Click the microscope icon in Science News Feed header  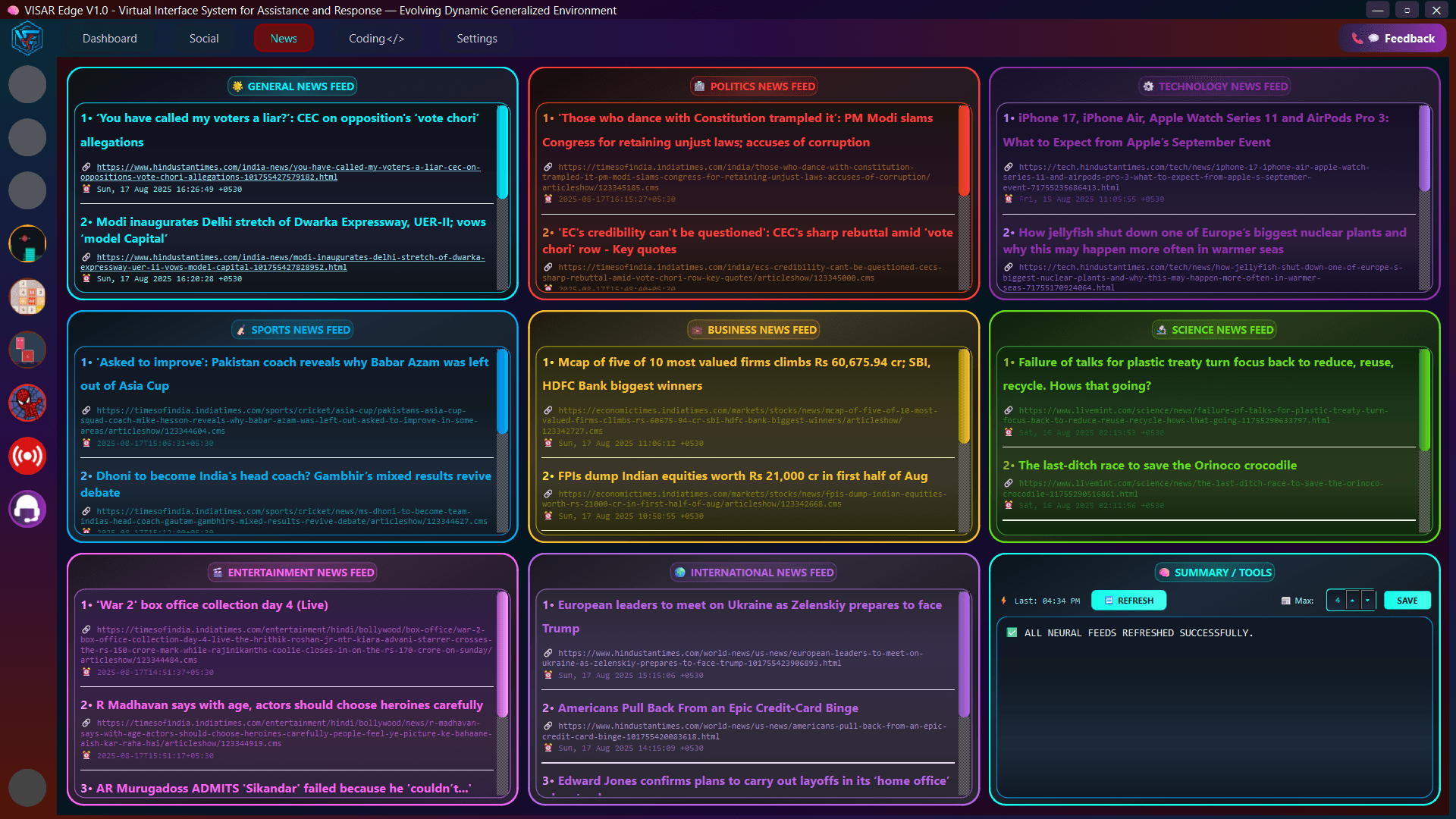click(x=1162, y=330)
